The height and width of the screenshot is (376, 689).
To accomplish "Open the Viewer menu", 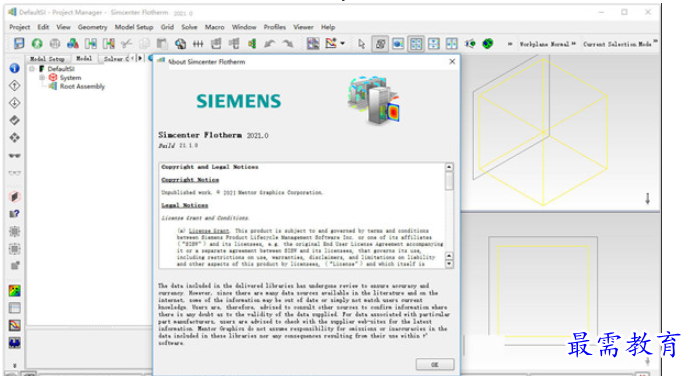I will click(x=303, y=27).
